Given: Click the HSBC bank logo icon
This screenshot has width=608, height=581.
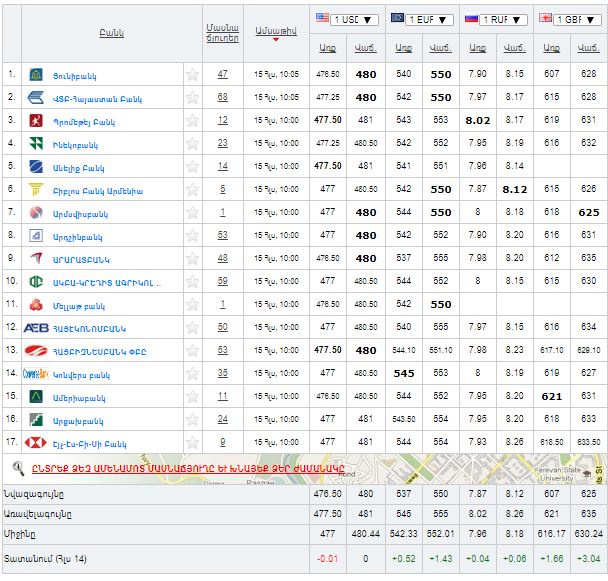Looking at the screenshot, I should point(35,443).
